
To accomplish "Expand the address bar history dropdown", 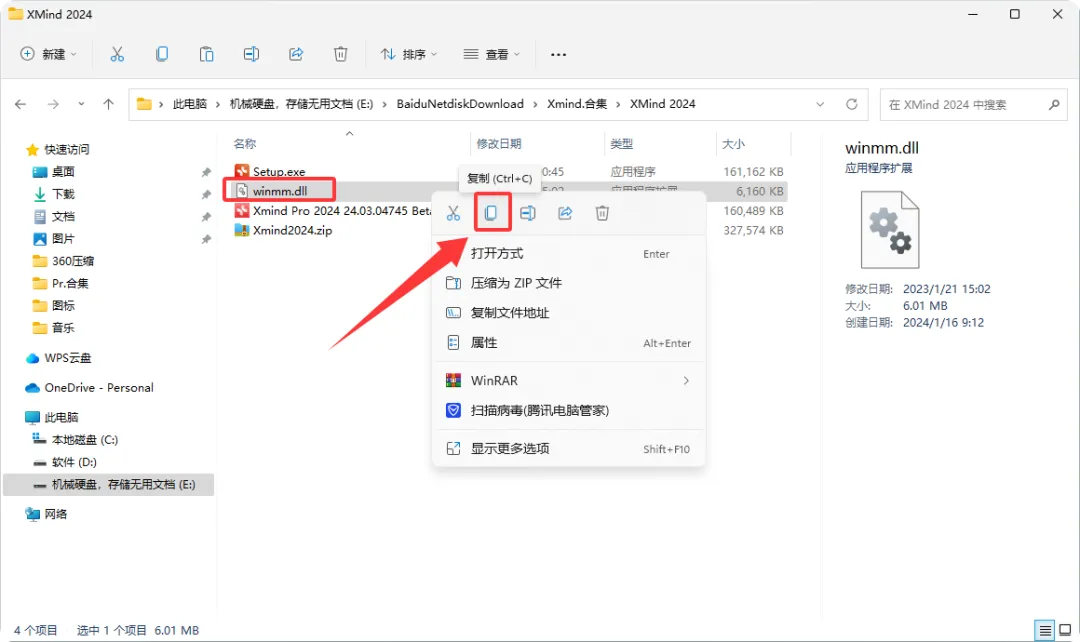I will click(x=820, y=105).
